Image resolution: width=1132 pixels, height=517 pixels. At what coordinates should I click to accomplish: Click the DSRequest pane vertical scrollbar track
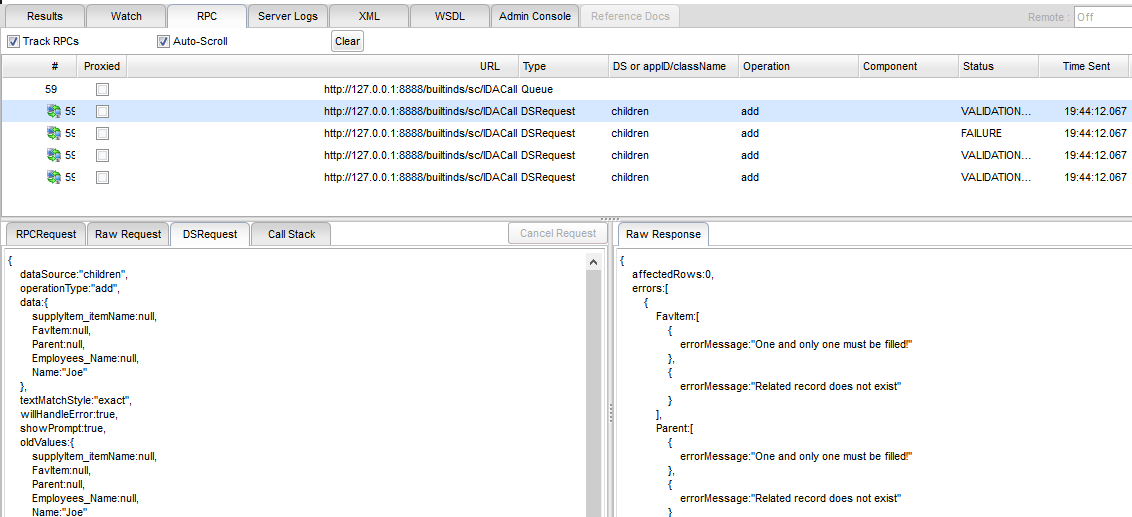593,394
